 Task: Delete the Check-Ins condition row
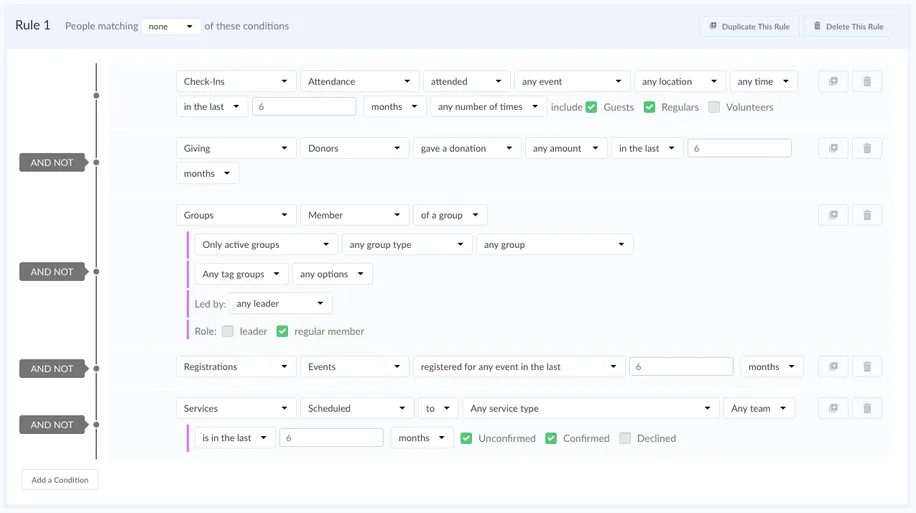pyautogui.click(x=867, y=81)
